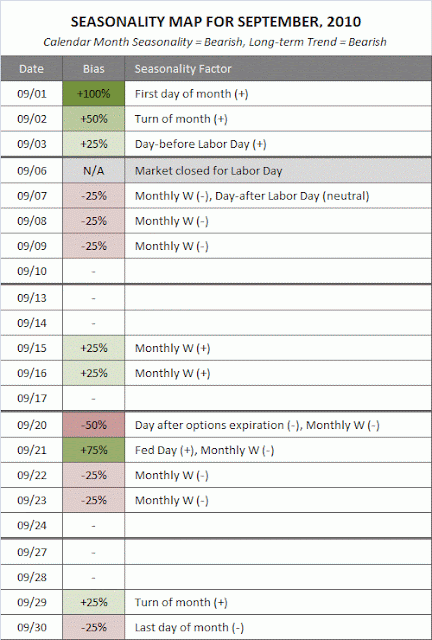The height and width of the screenshot is (640, 432).
Task: Click the Bias column header
Action: (94, 69)
